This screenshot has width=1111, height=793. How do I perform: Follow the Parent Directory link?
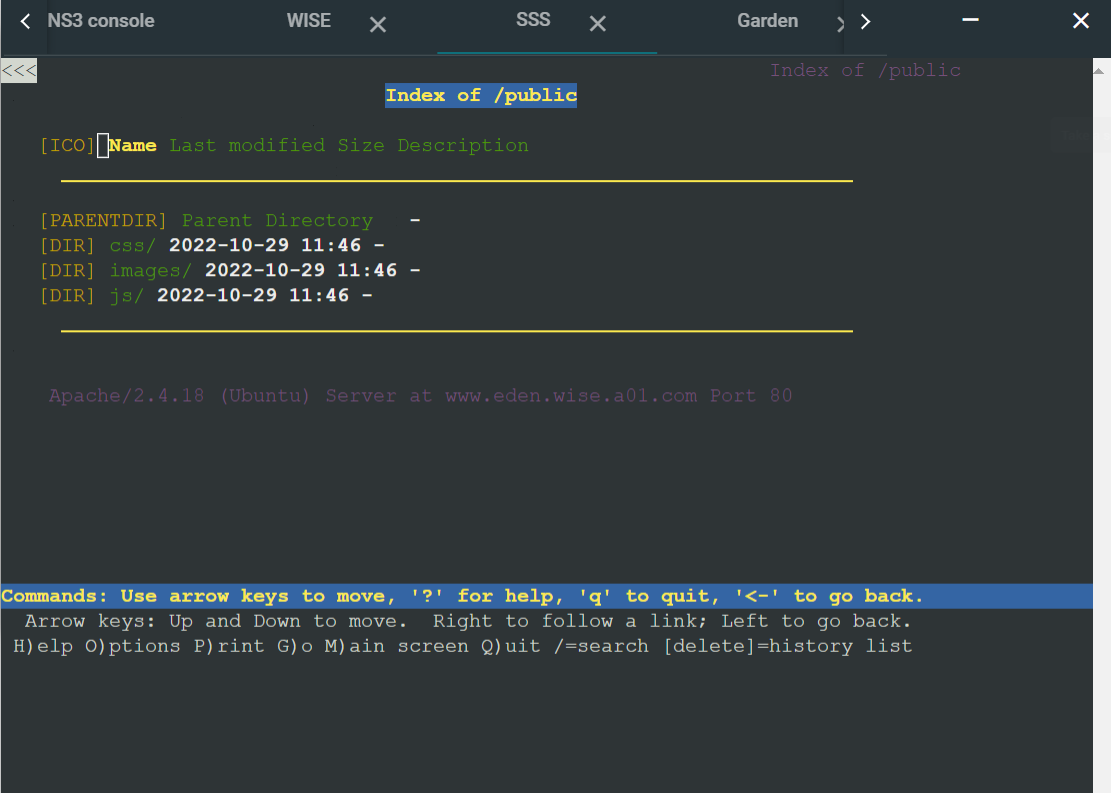pos(276,220)
